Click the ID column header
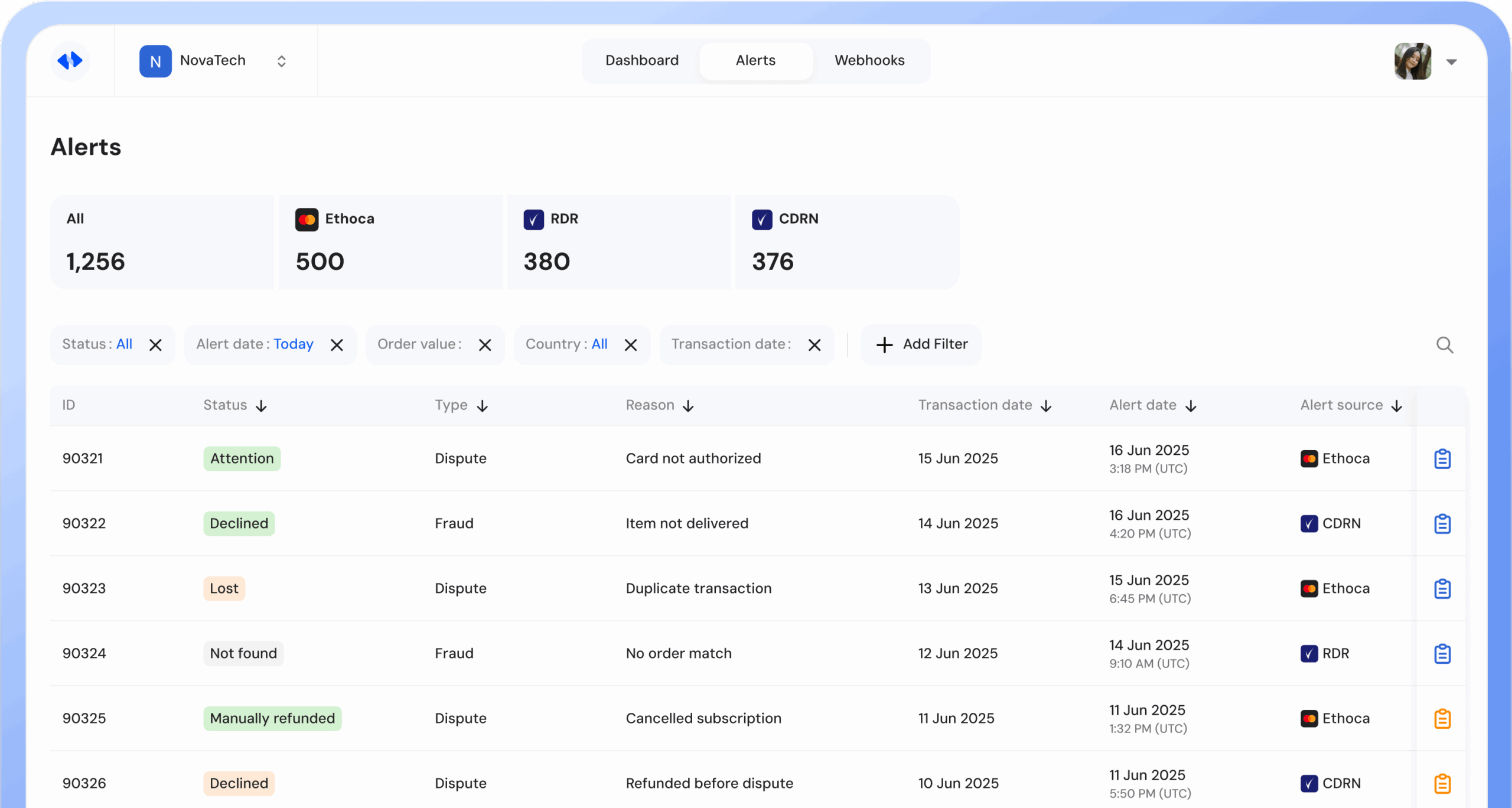 pos(69,405)
